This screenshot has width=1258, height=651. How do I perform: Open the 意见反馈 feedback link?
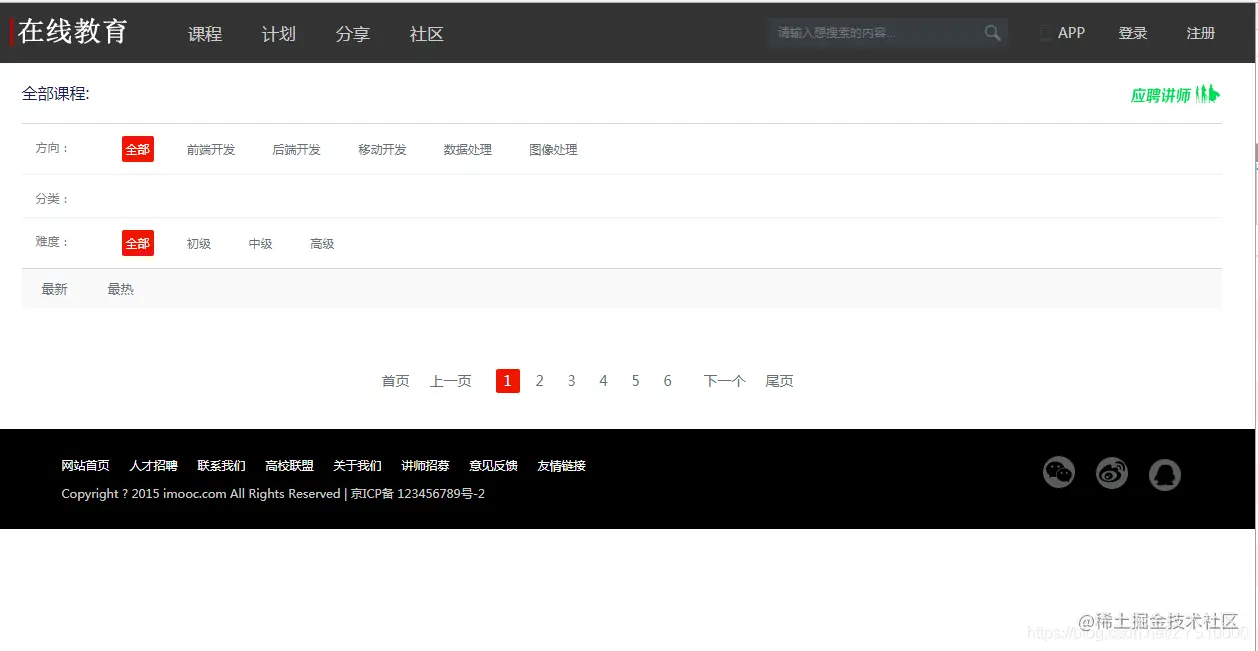click(x=493, y=465)
